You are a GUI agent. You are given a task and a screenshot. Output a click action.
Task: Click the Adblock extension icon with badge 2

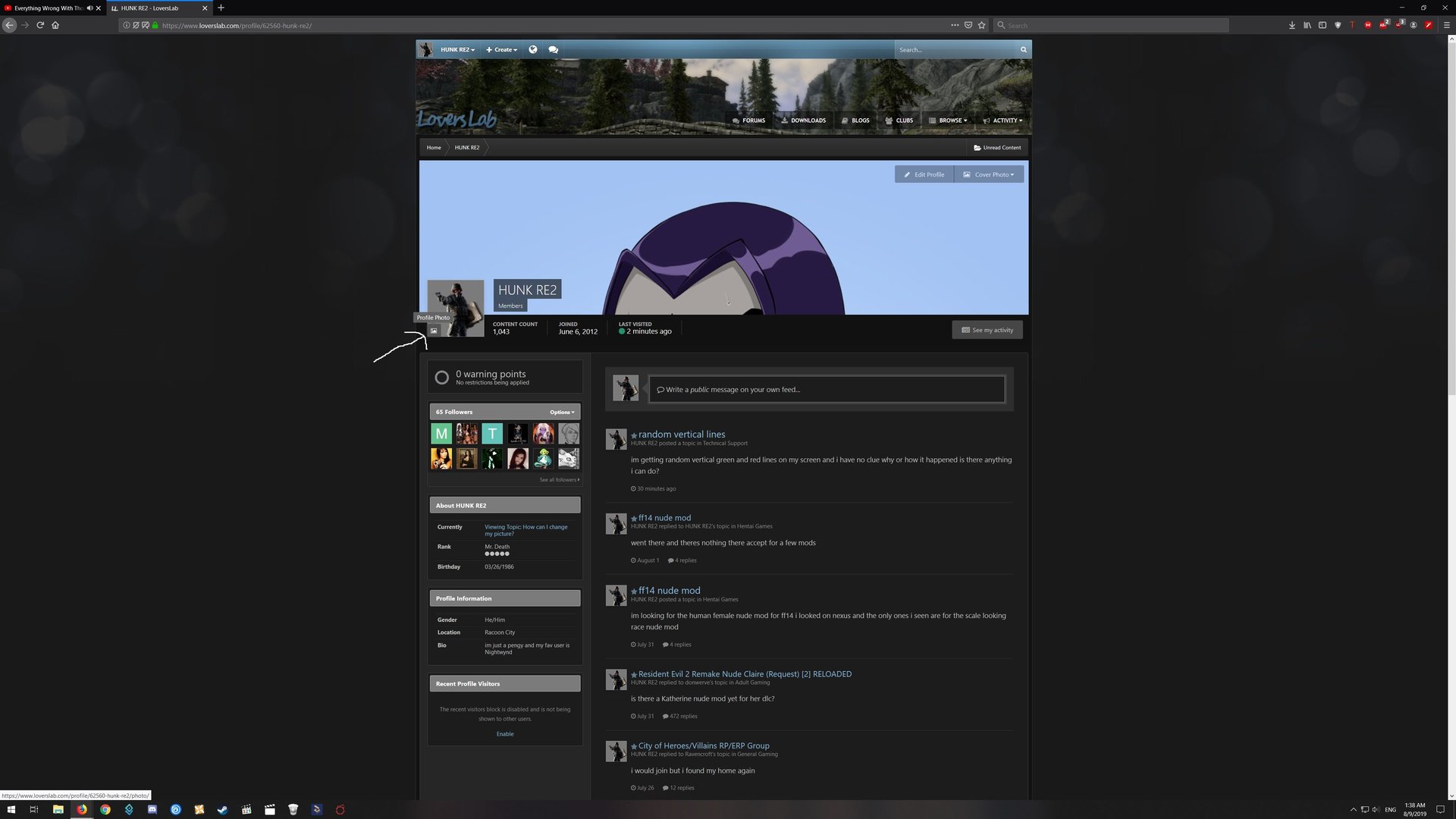(x=1384, y=24)
